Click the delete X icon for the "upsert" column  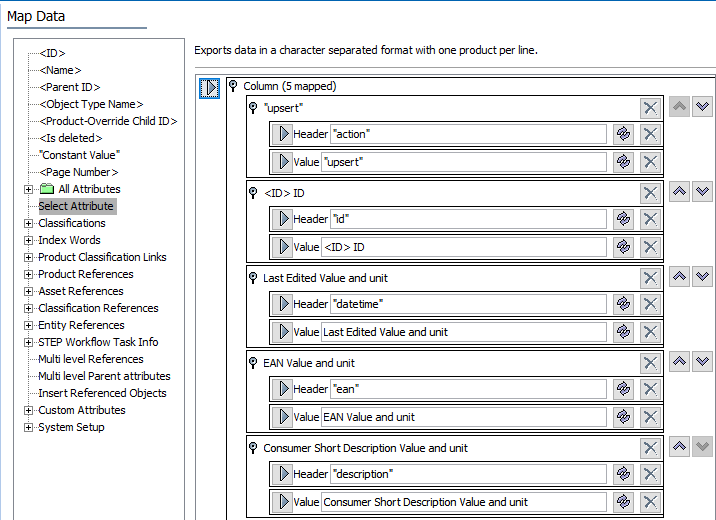pos(650,108)
